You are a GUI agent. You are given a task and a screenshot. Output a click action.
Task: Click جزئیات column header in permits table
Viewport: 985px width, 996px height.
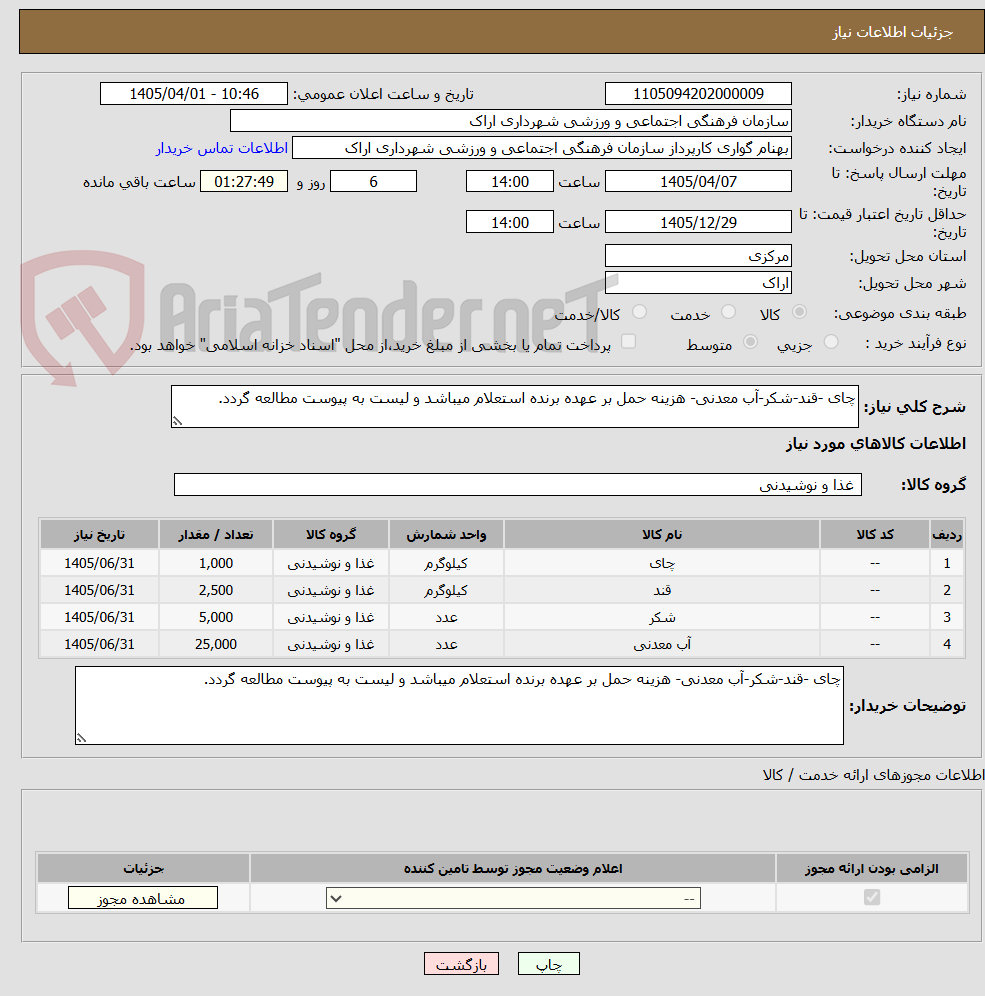pos(144,868)
